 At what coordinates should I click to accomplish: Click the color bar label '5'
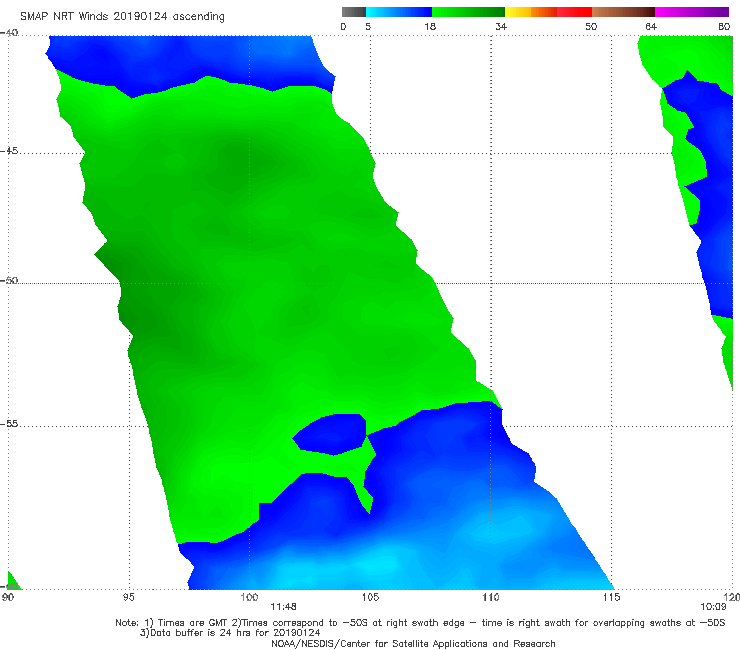point(368,27)
